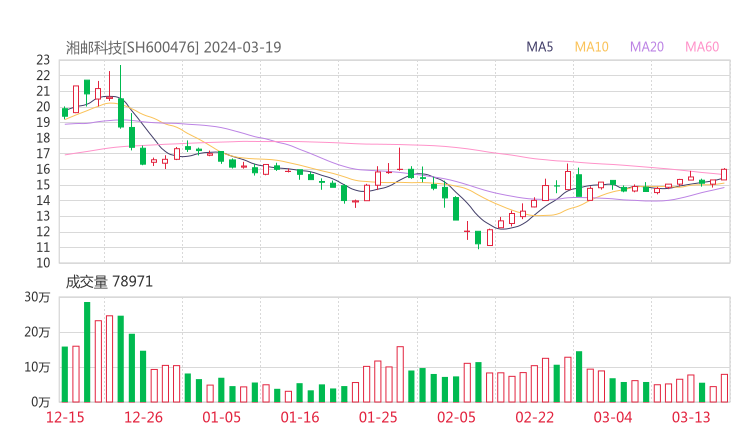Select the first green candlestick on the left
Image resolution: width=740 pixels, height=440 pixels.
(x=65, y=112)
